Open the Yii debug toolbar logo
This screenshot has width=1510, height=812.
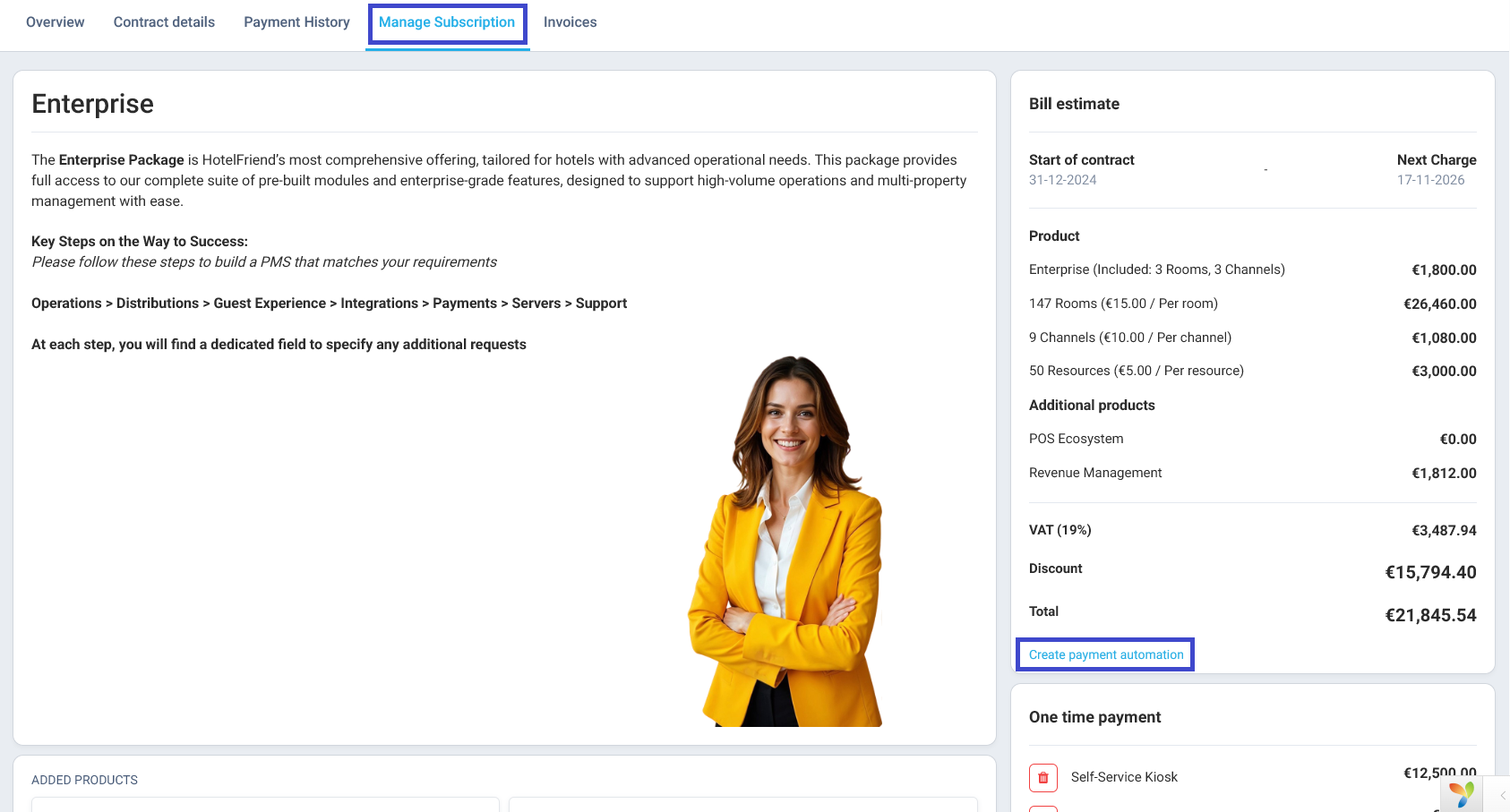tap(1462, 794)
